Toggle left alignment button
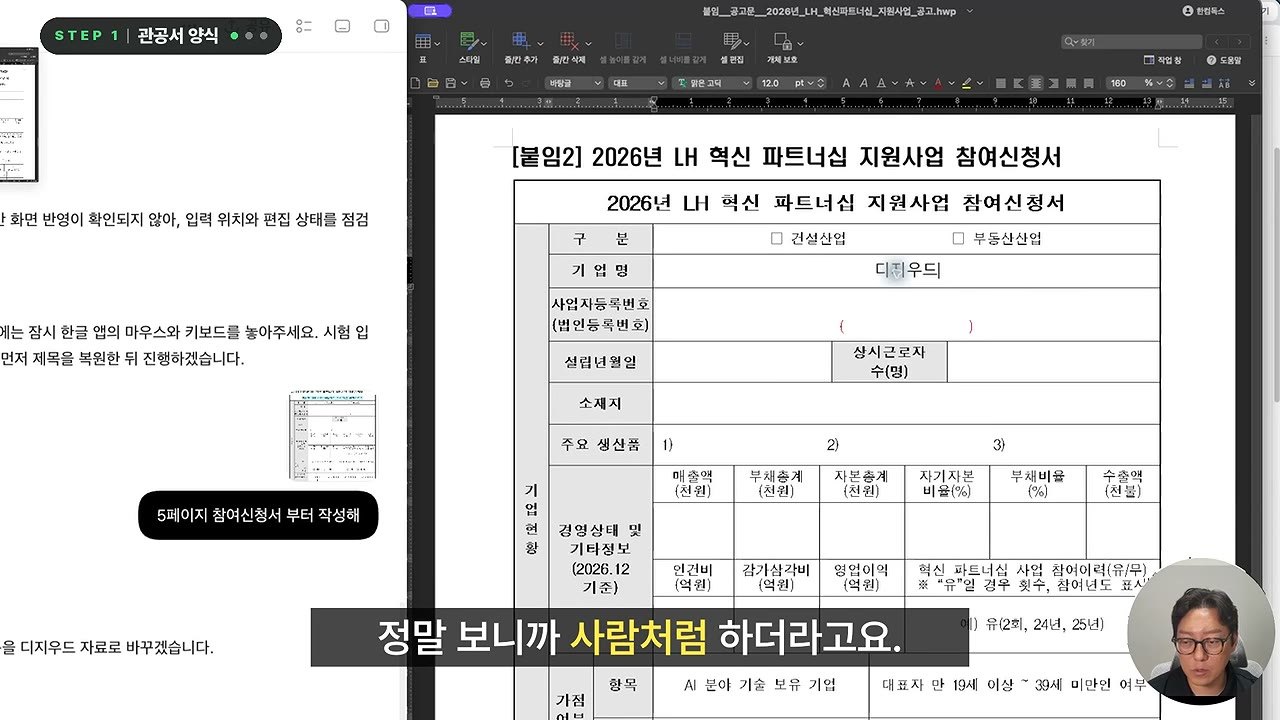Screen dimensions: 1280x720 point(1018,83)
